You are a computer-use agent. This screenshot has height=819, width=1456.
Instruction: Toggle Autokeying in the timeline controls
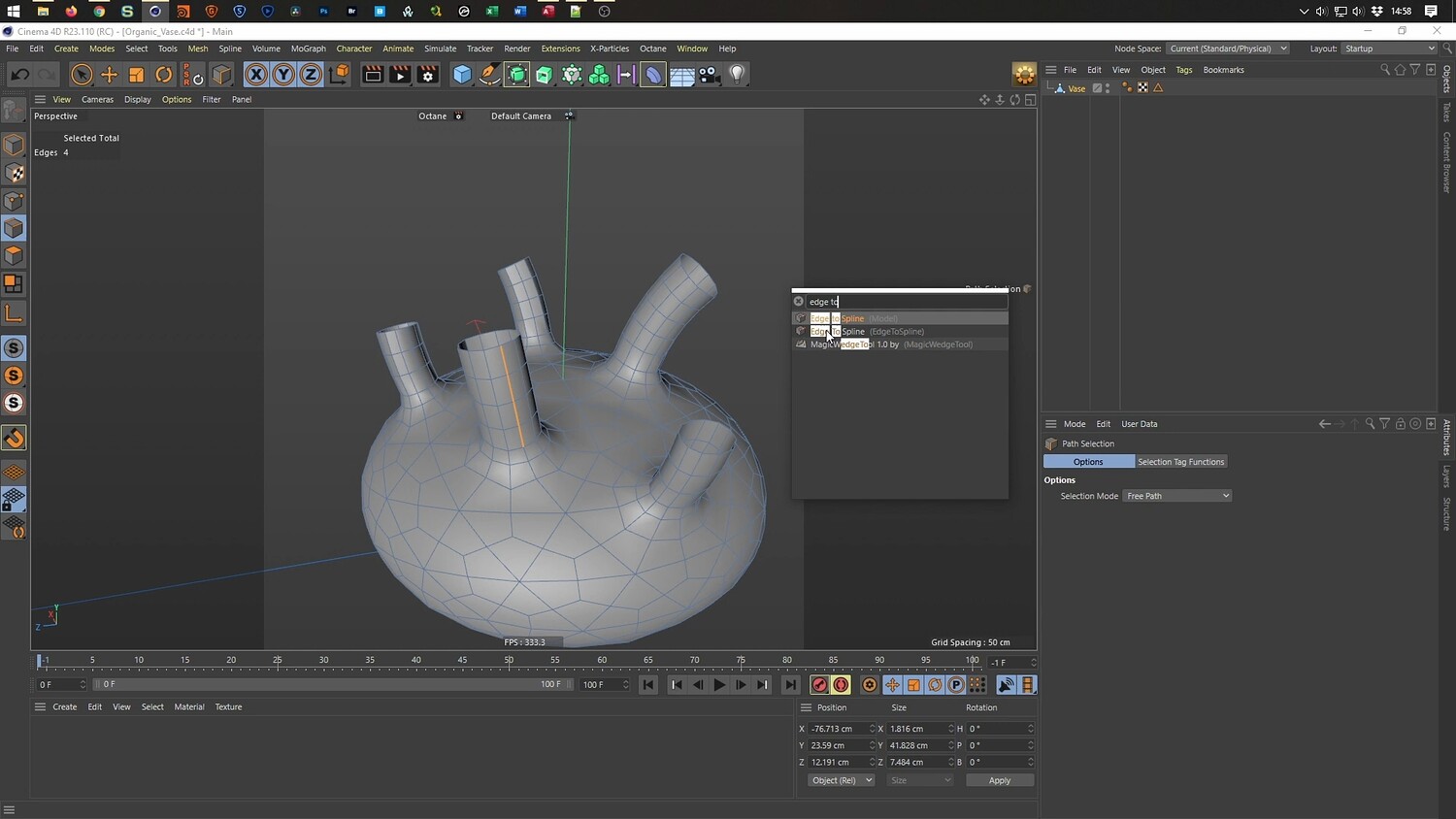click(842, 685)
